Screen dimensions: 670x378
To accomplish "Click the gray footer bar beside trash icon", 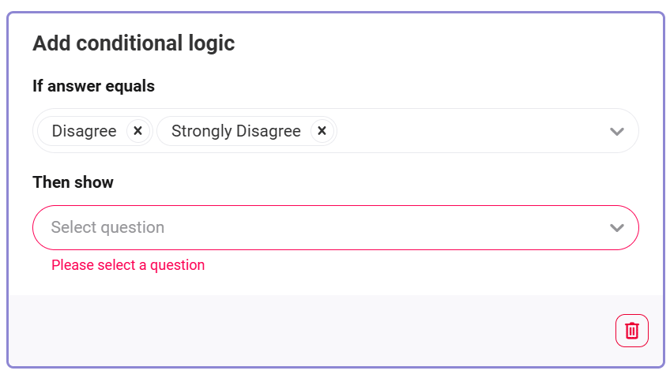I will pyautogui.click(x=308, y=331).
